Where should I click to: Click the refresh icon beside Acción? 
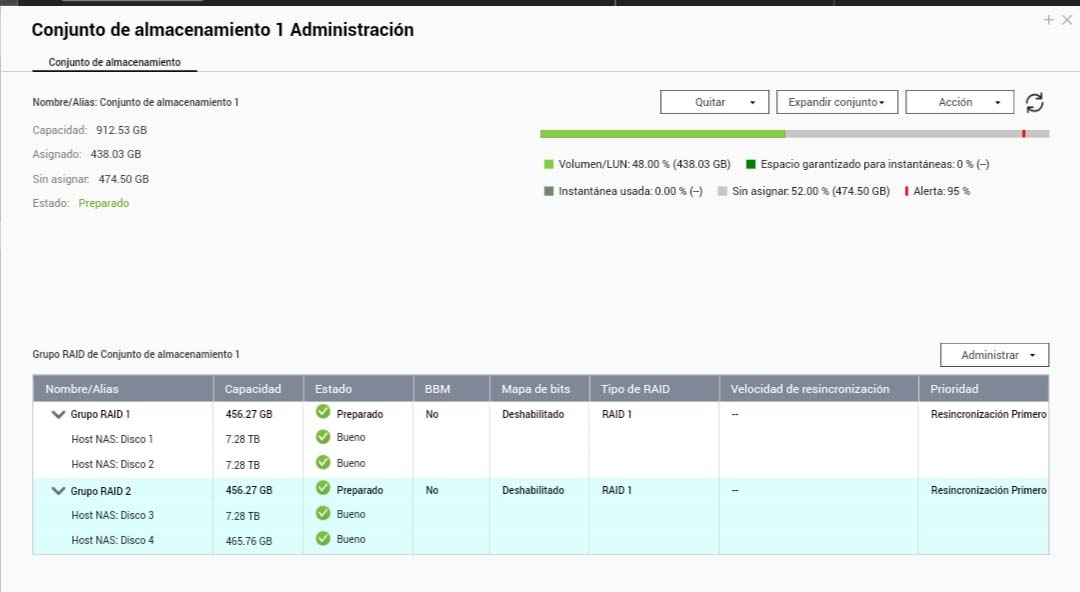[x=1035, y=102]
